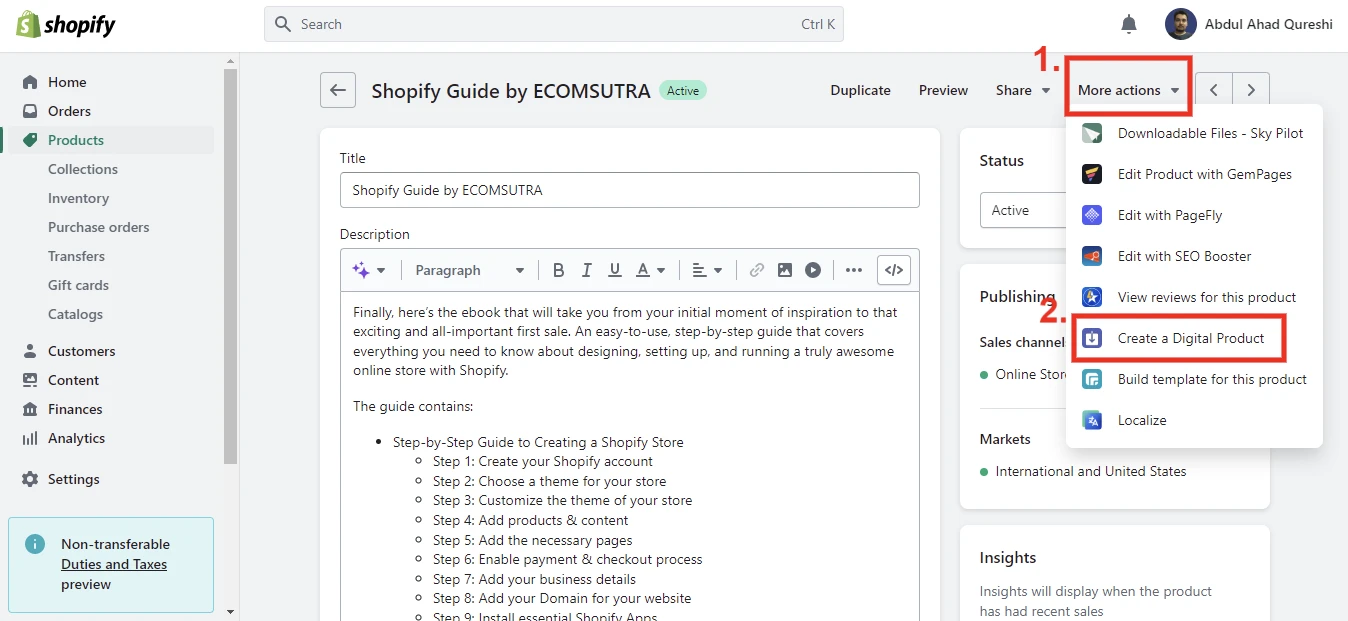Viewport: 1348px width, 621px height.
Task: Click the Search field
Action: 554,24
